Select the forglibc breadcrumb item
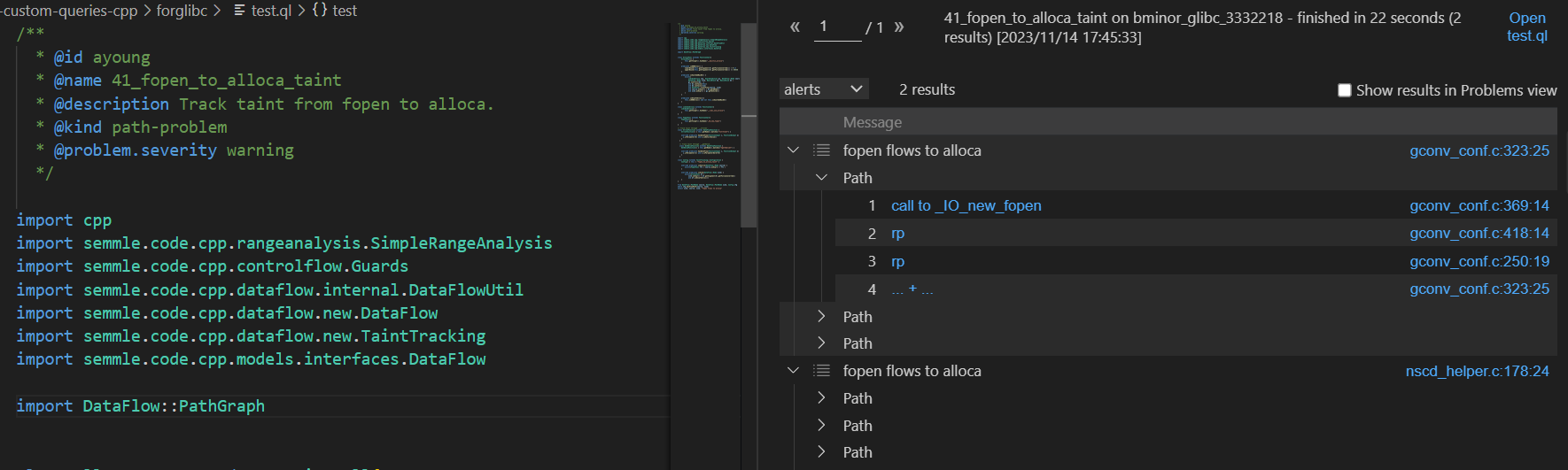1568x470 pixels. 182,11
